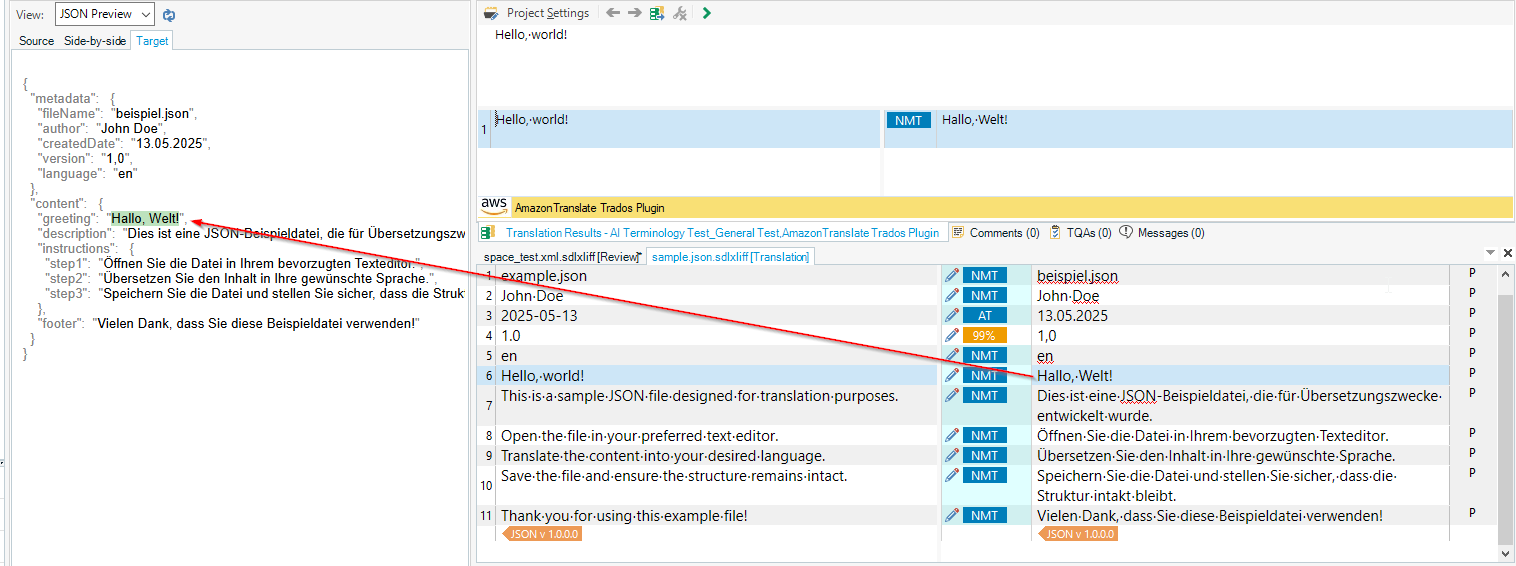Click target 'Vielen Dank, dass Sie diese Beispieldatei verwenden!' in row 11
The height and width of the screenshot is (566, 1516).
click(x=1210, y=515)
